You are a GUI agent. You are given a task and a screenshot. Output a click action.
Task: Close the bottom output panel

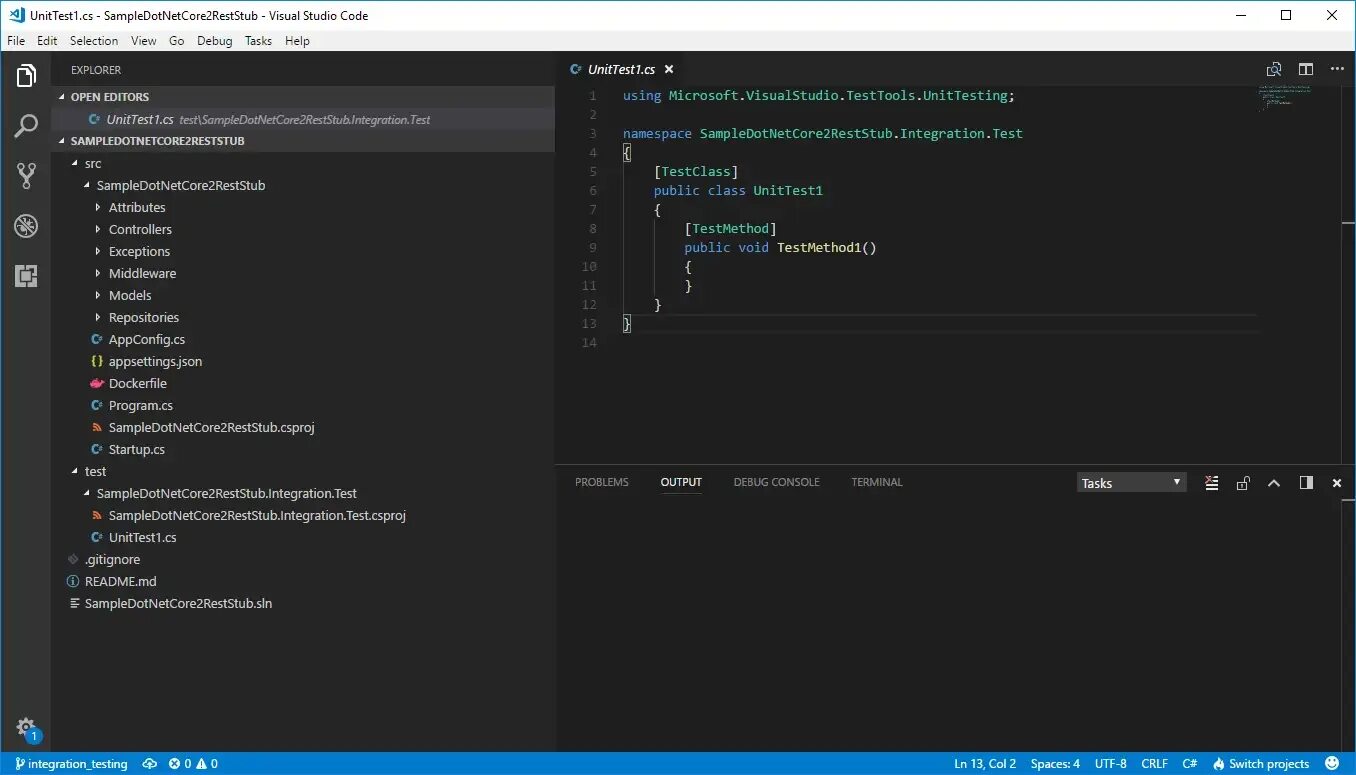1337,483
